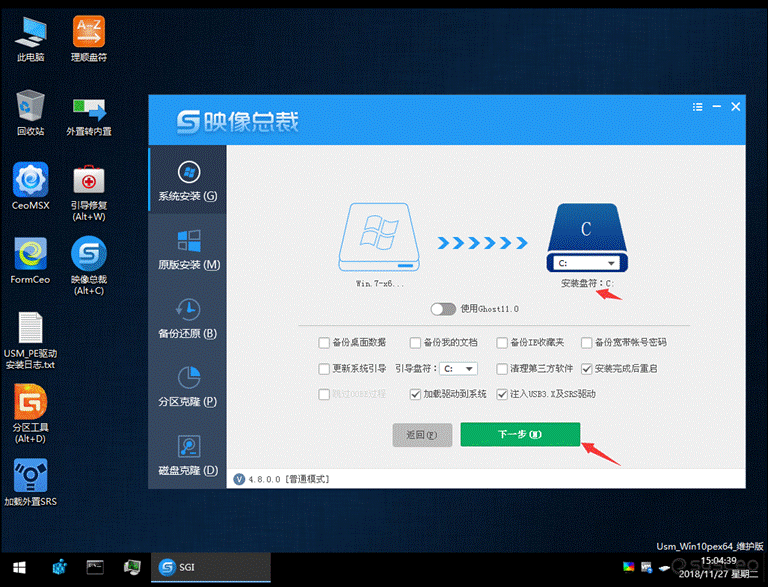Check 备份桌面数据 checkbox
The width and height of the screenshot is (768, 587).
[324, 342]
